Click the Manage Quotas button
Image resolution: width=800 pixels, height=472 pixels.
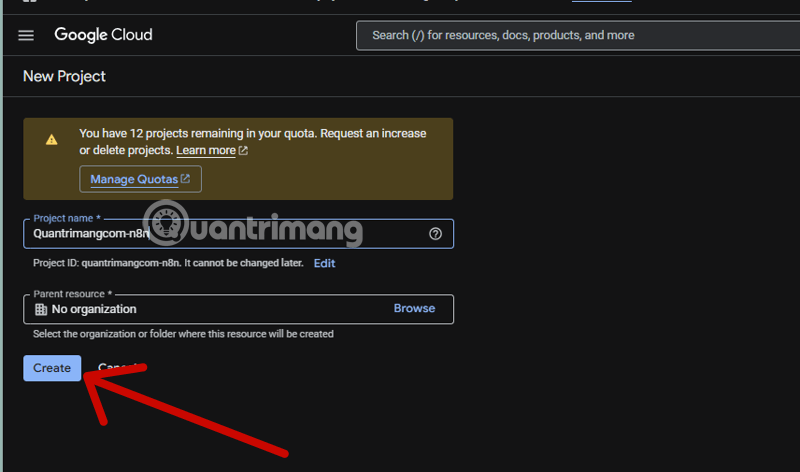click(140, 179)
